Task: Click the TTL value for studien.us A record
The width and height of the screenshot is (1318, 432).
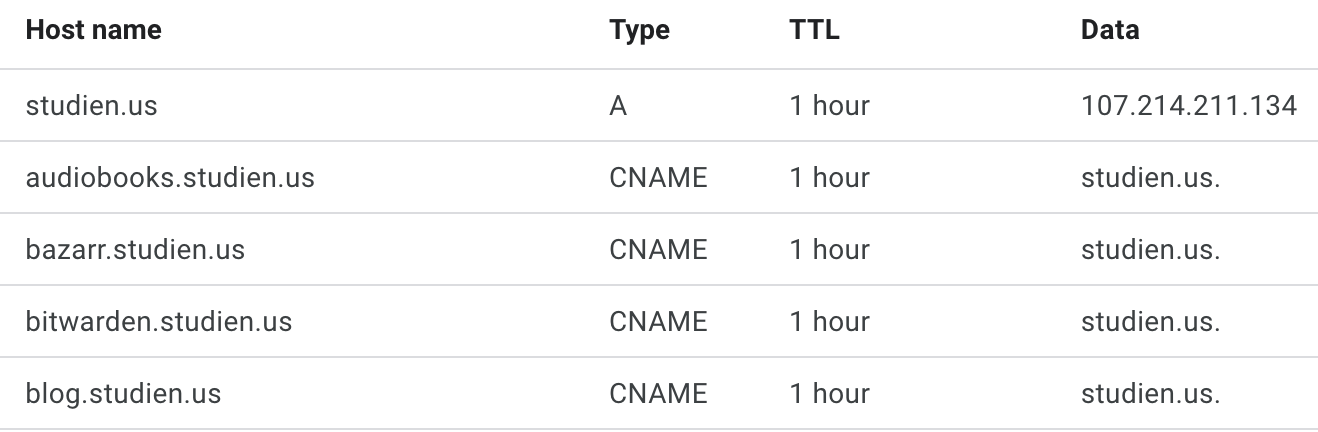Action: [829, 106]
